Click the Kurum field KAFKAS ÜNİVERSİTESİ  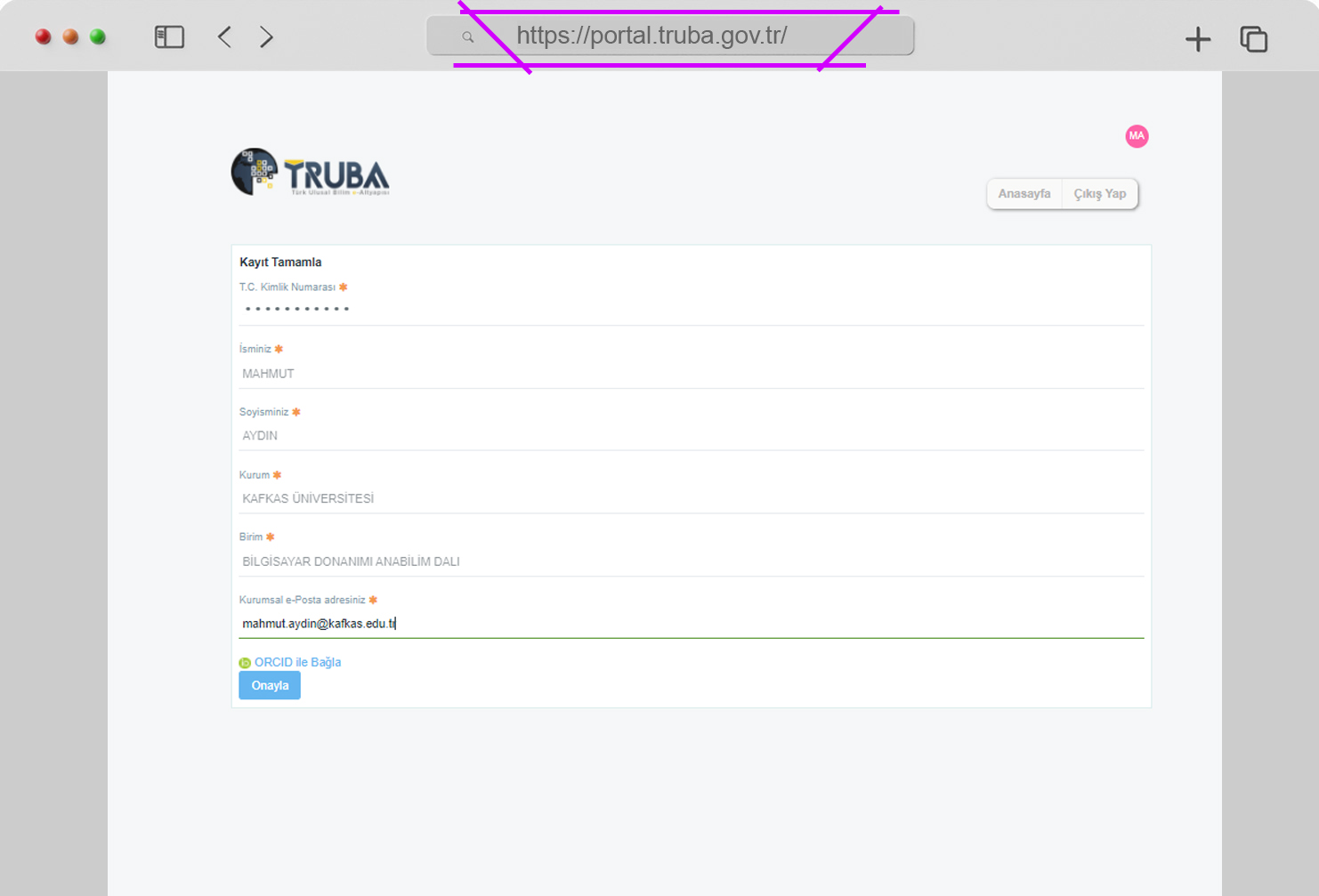[692, 499]
